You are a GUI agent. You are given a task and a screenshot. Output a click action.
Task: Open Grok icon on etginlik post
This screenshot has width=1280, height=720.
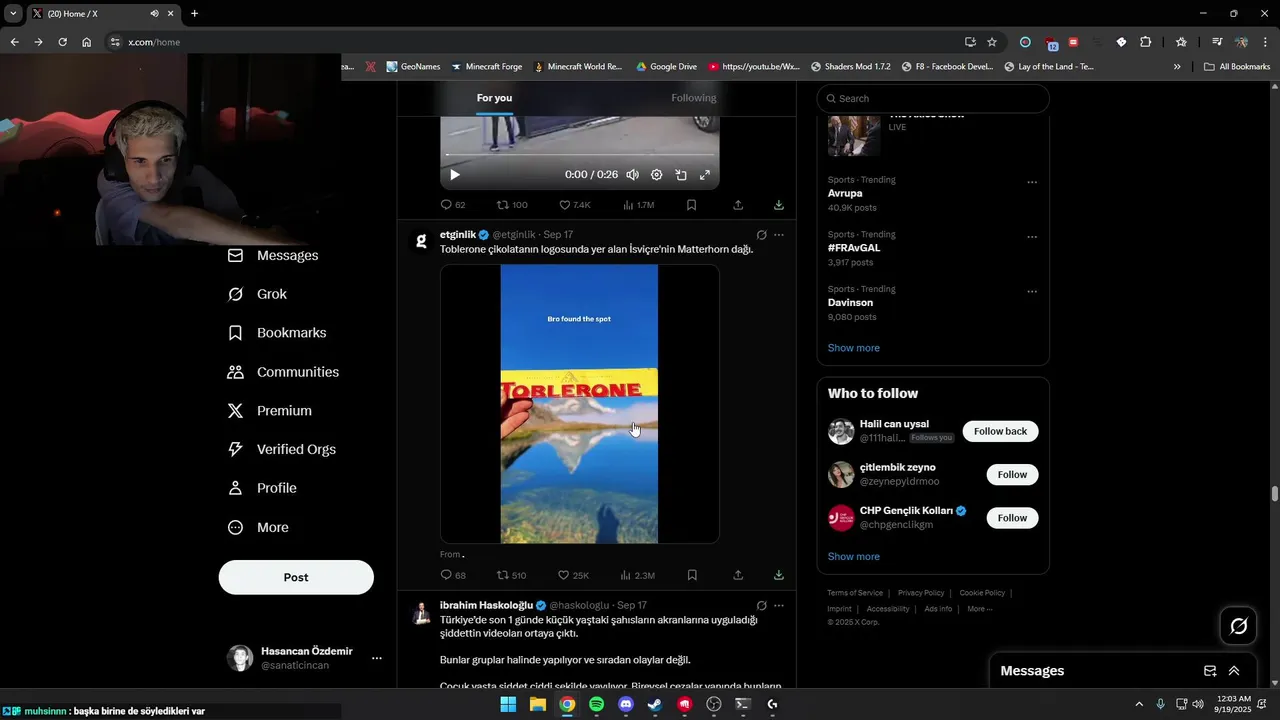761,235
